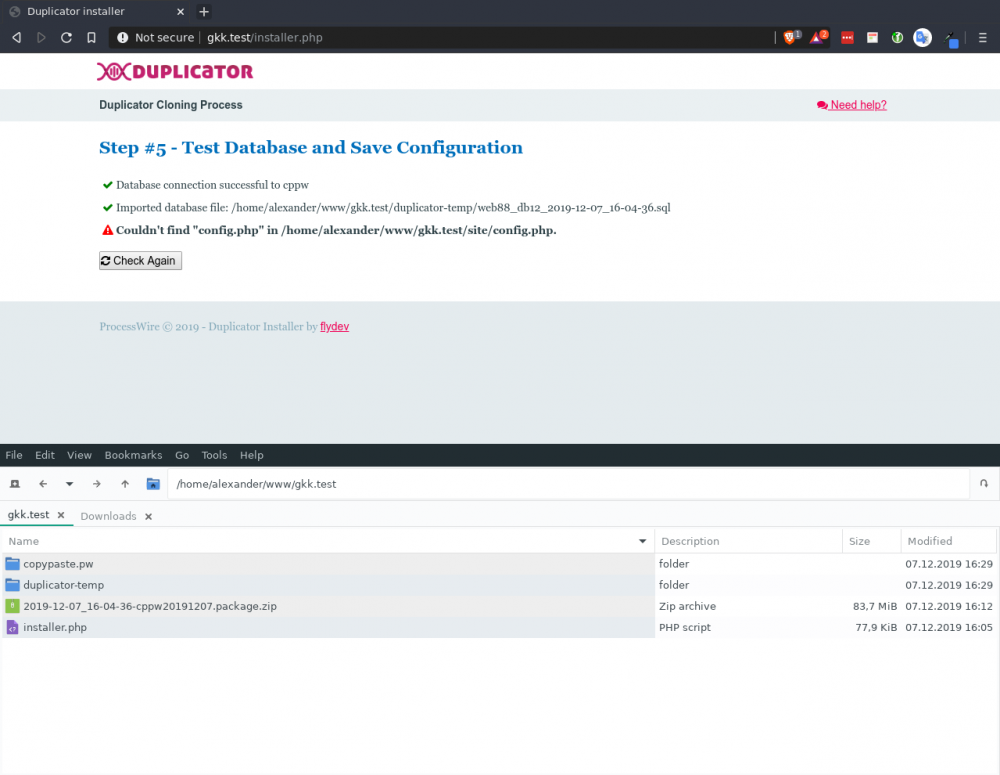
Task: Click the Brave shields lion icon
Action: (789, 38)
